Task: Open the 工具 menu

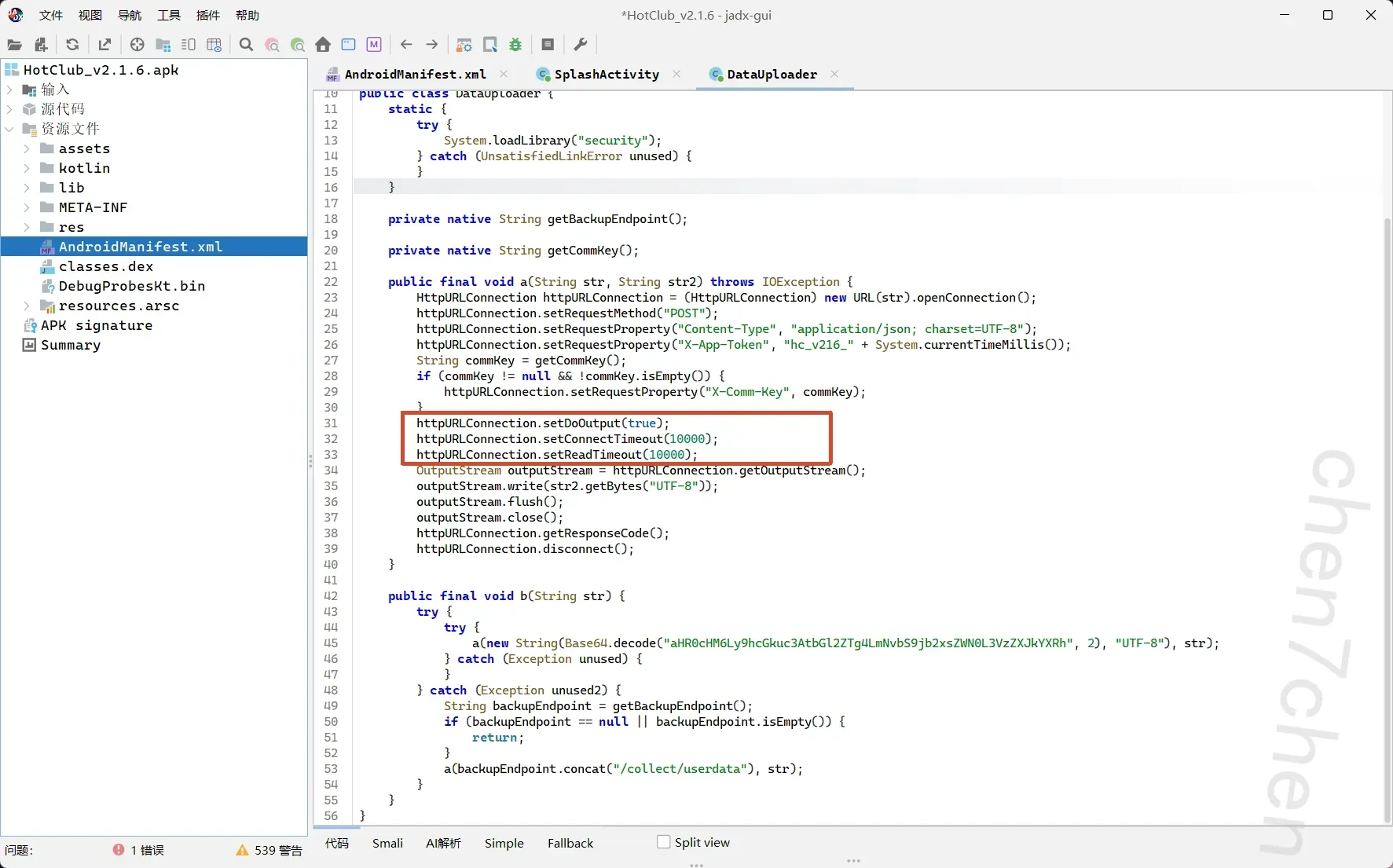Action: pyautogui.click(x=169, y=15)
